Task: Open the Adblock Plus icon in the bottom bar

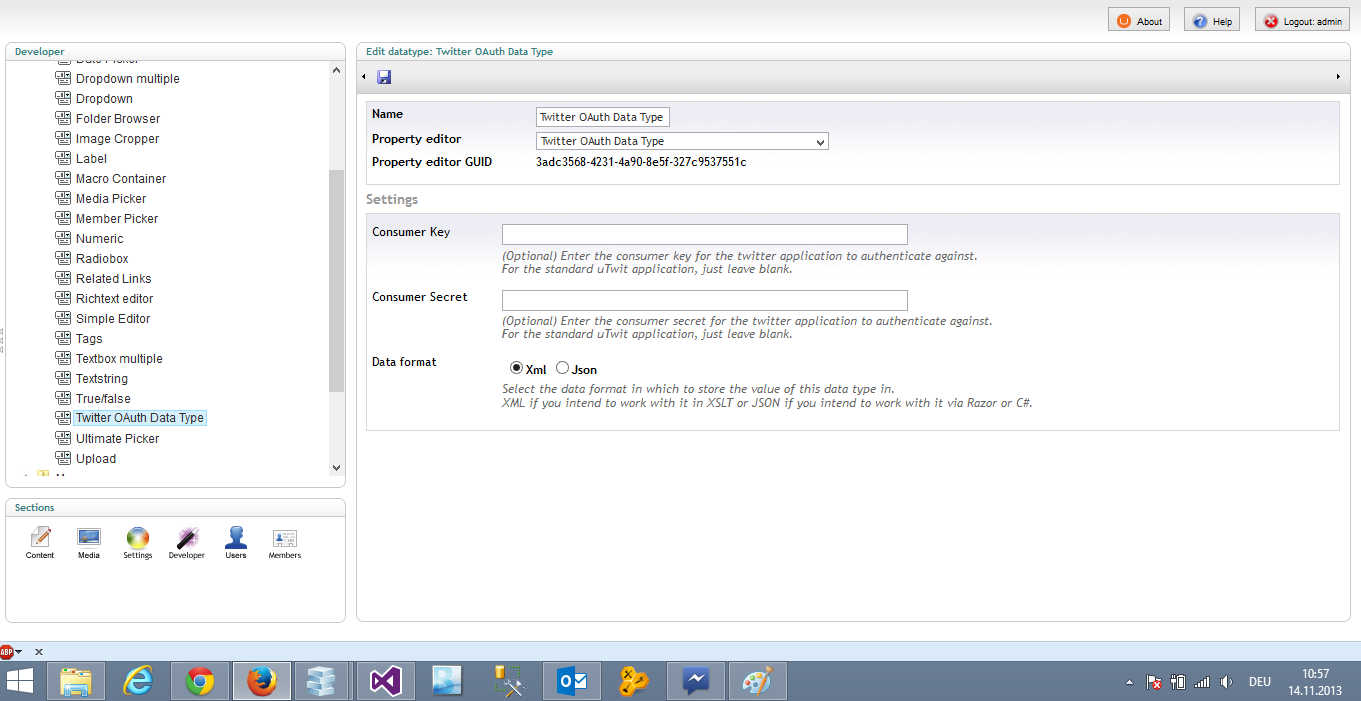Action: (x=7, y=651)
